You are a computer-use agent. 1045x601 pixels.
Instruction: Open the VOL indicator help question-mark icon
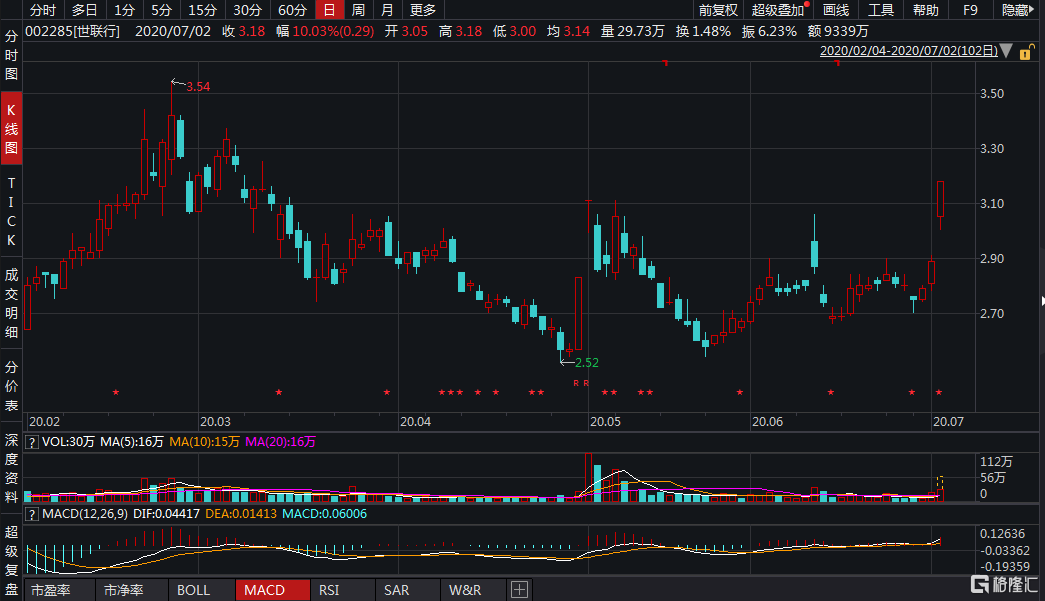[30, 441]
